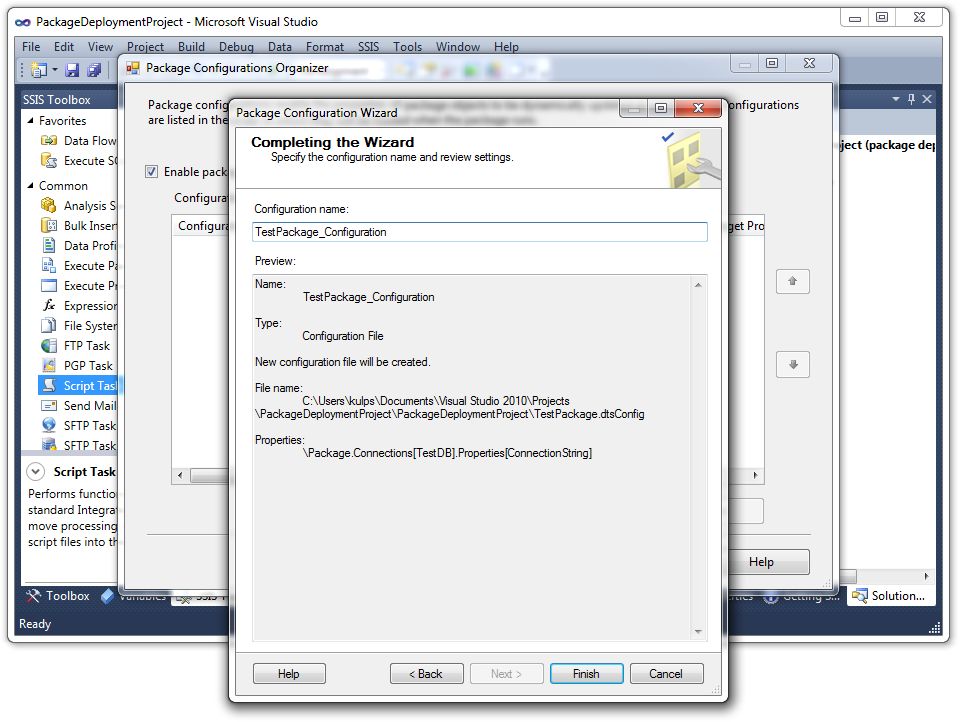Click the FTP Task label in toolbox

coord(87,346)
